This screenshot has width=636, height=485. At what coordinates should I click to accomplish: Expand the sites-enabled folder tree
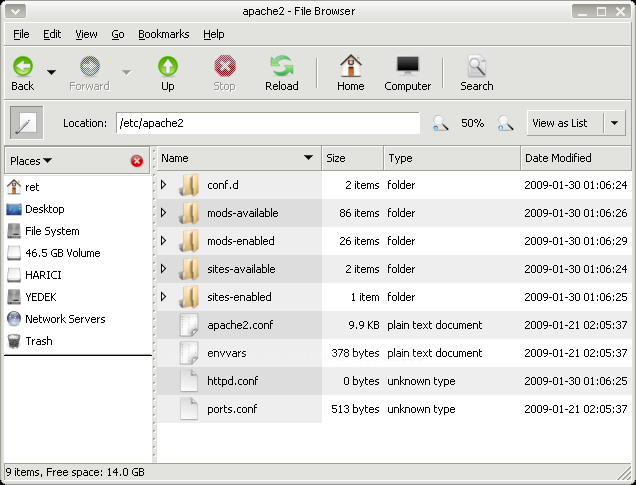click(x=163, y=297)
